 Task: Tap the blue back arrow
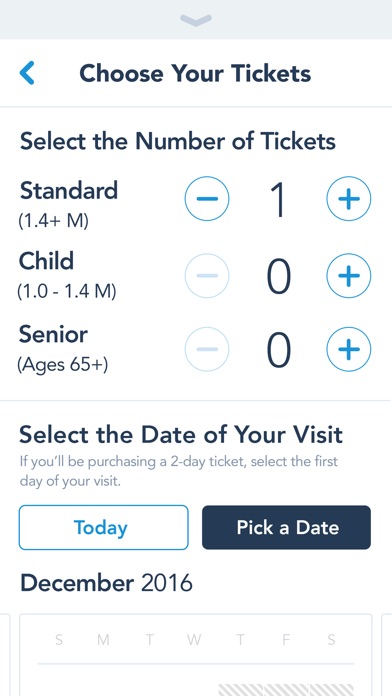pyautogui.click(x=27, y=73)
